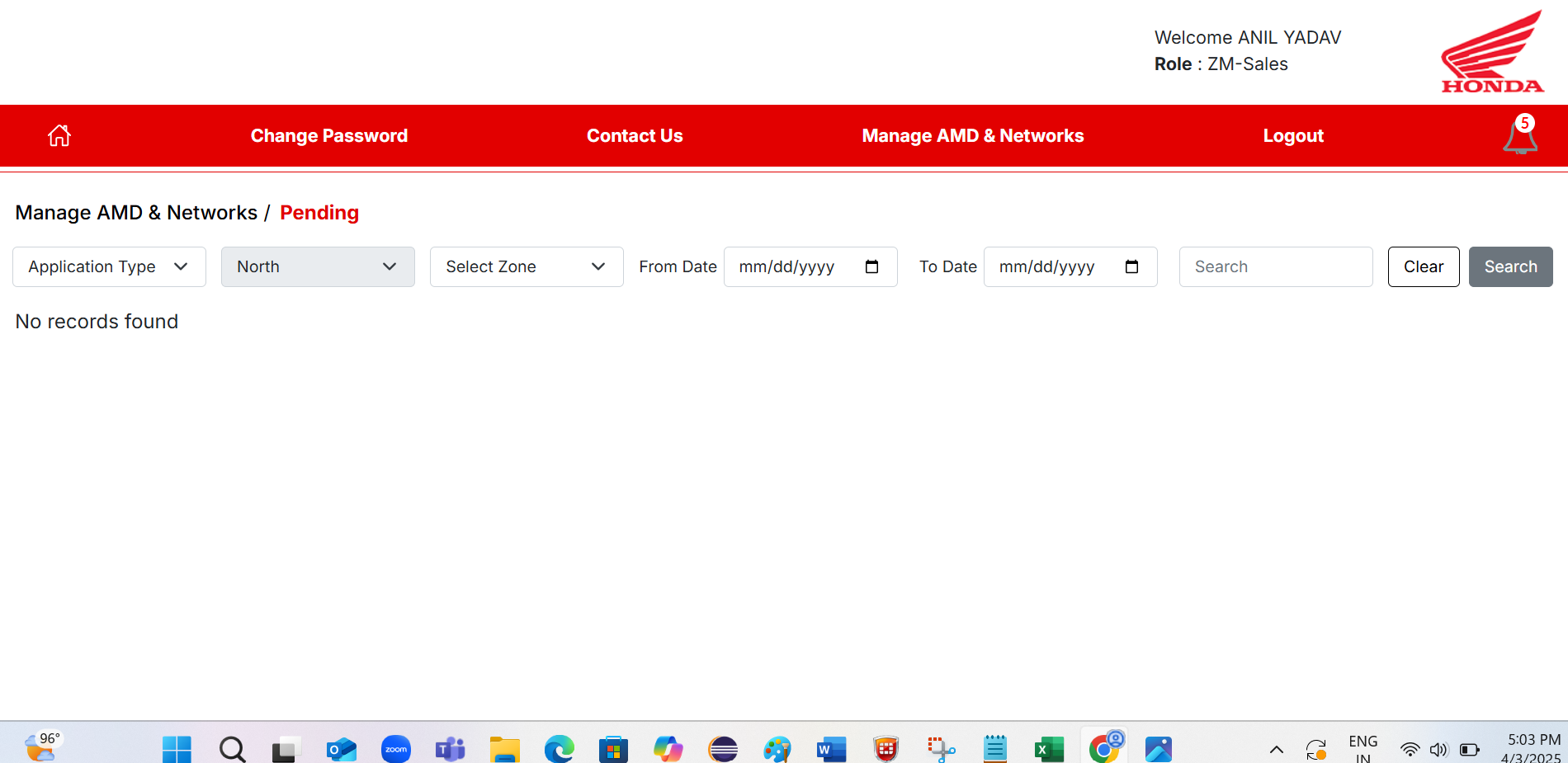
Task: Launch Zoom from the taskbar
Action: (396, 749)
